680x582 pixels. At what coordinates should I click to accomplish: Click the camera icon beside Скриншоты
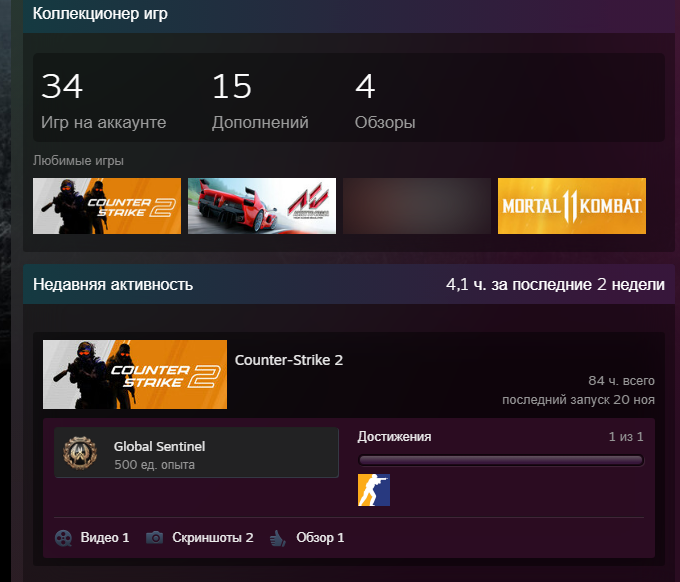(155, 538)
